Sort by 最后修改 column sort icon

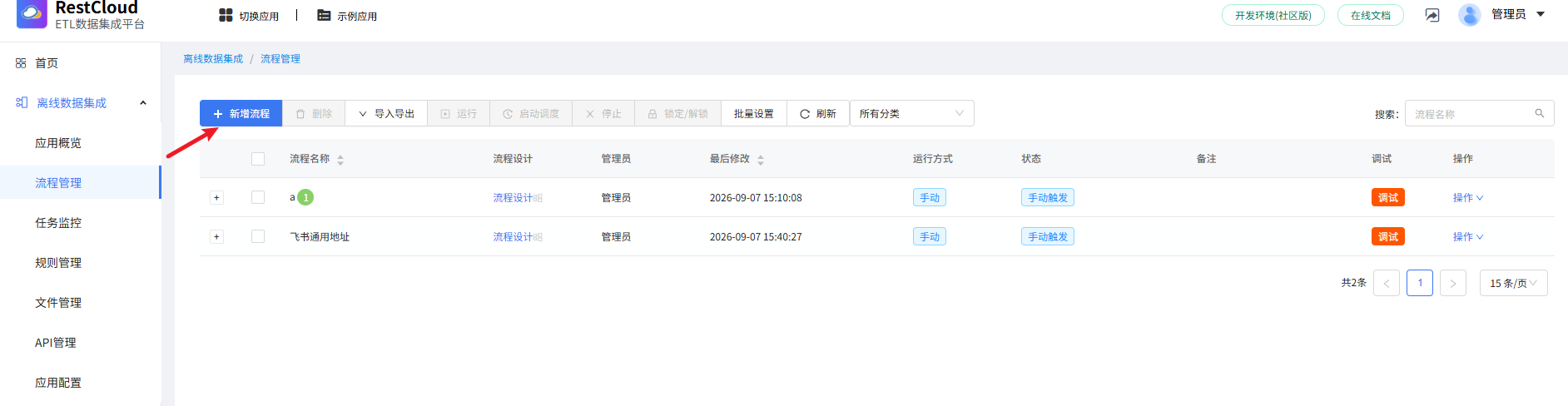coord(761,160)
